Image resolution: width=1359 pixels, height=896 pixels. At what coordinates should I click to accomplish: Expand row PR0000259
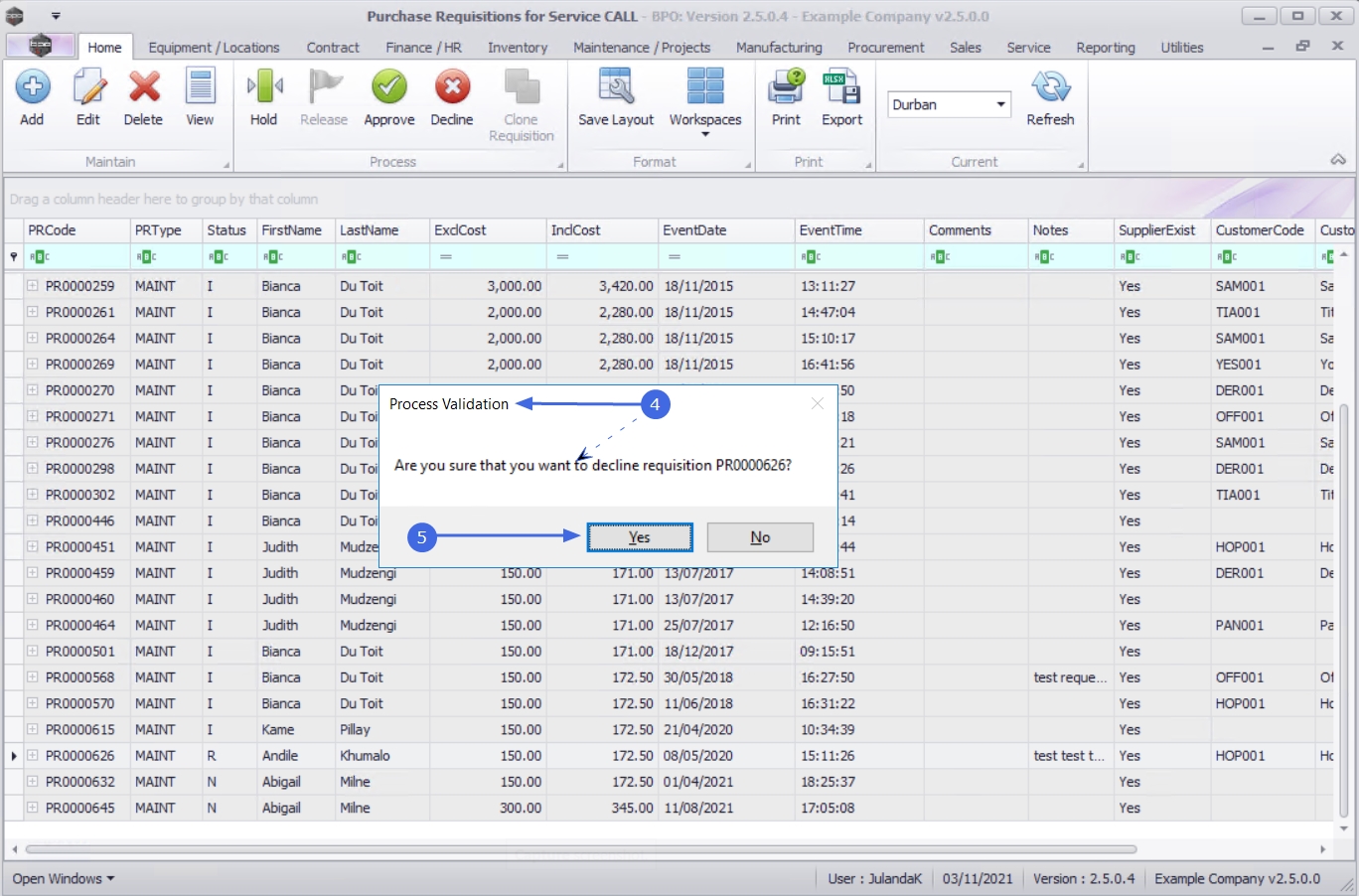point(32,285)
